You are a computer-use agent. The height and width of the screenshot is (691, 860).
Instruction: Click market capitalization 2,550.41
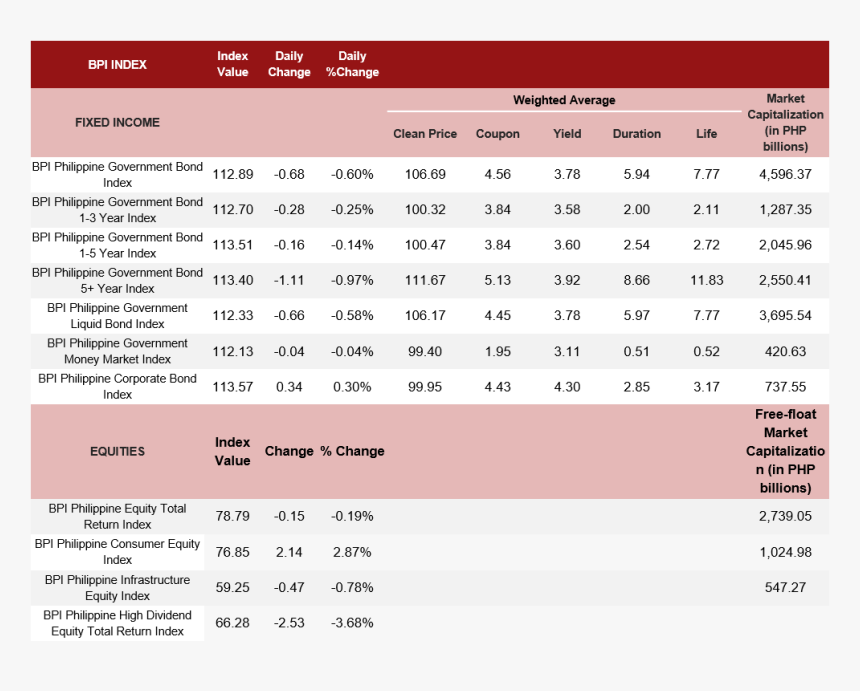click(785, 280)
